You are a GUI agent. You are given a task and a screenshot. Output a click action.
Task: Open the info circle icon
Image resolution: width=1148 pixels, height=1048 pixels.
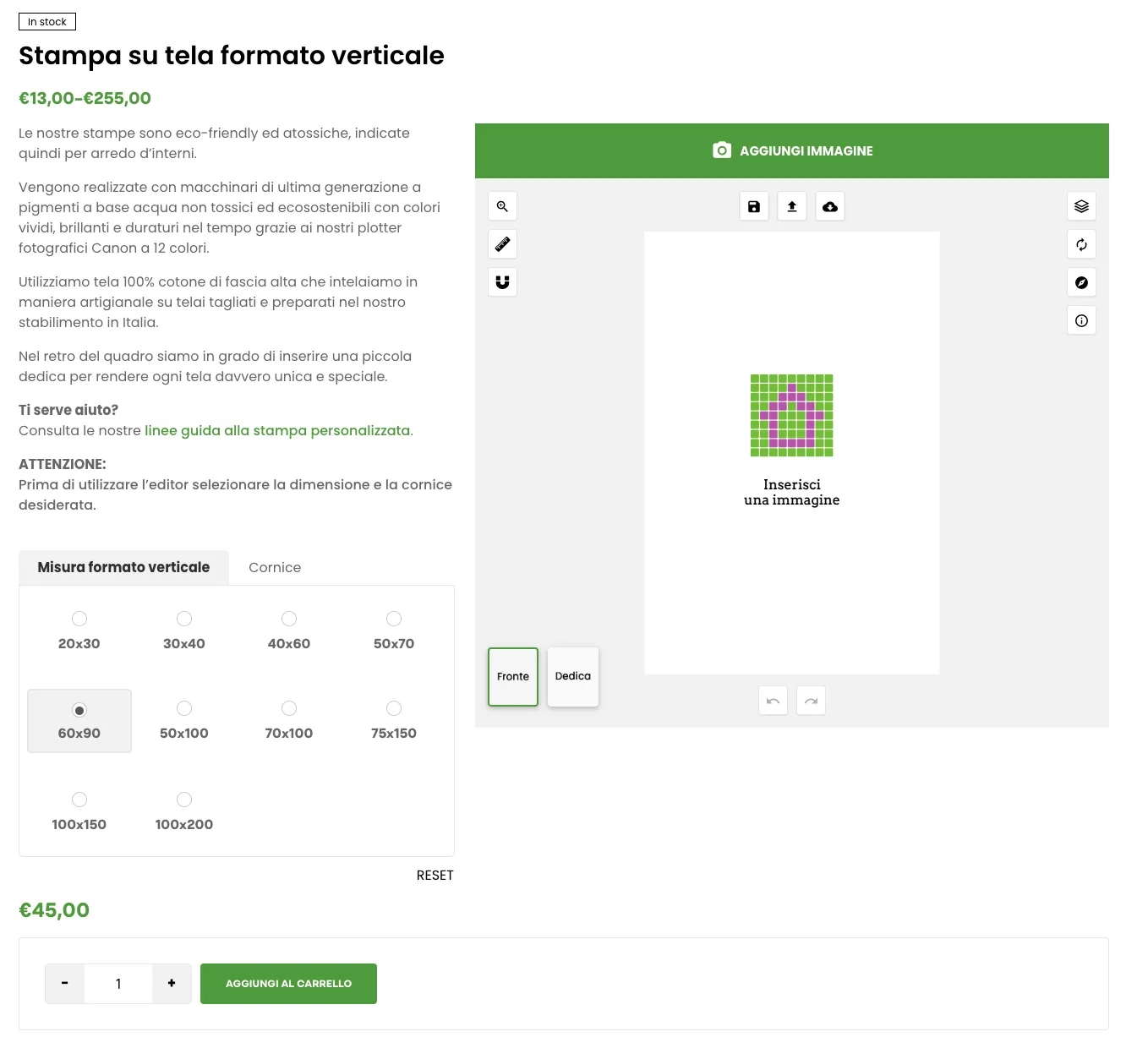(1081, 320)
